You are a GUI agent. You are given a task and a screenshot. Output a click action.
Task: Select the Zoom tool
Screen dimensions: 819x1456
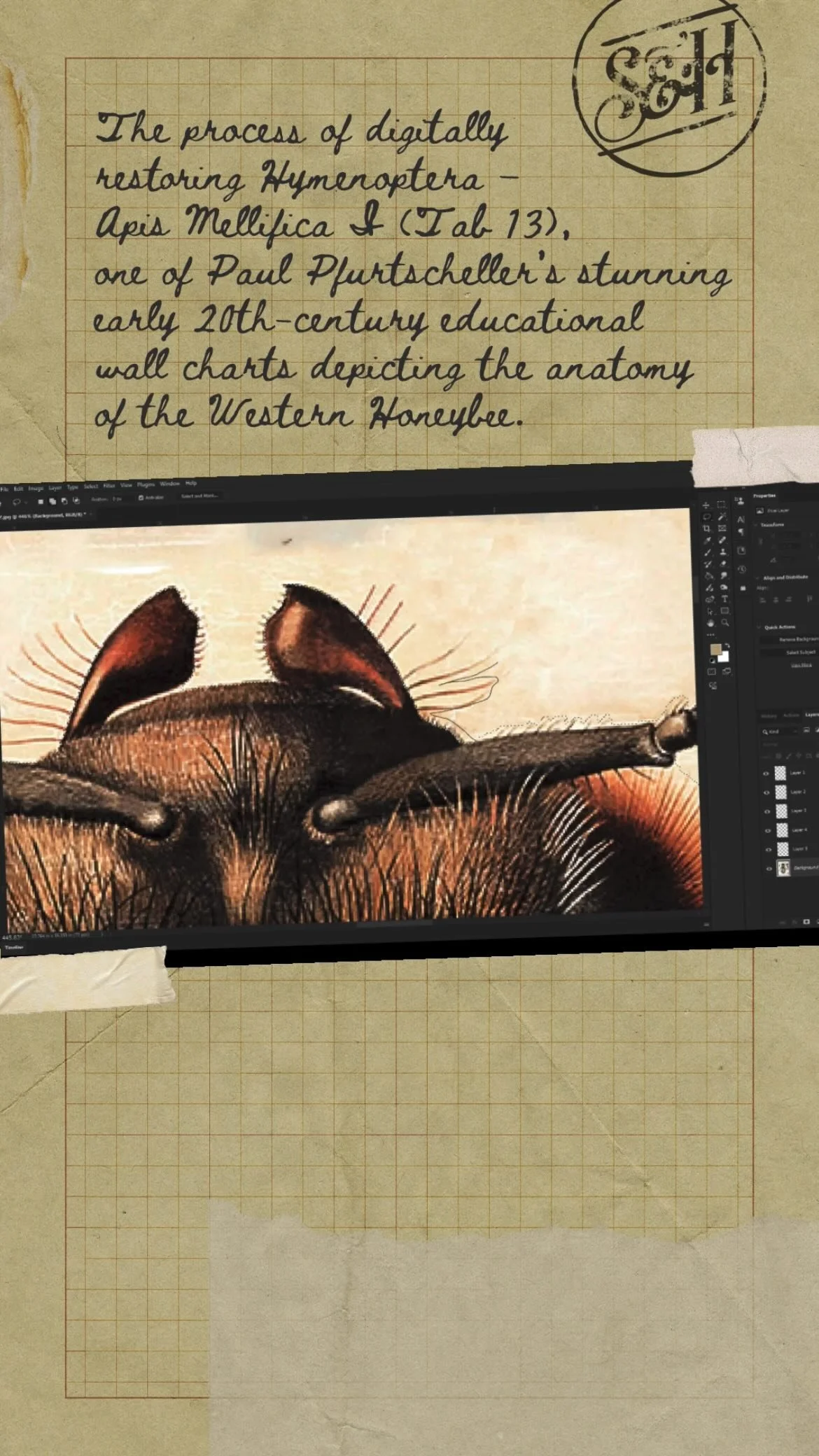tap(725, 622)
